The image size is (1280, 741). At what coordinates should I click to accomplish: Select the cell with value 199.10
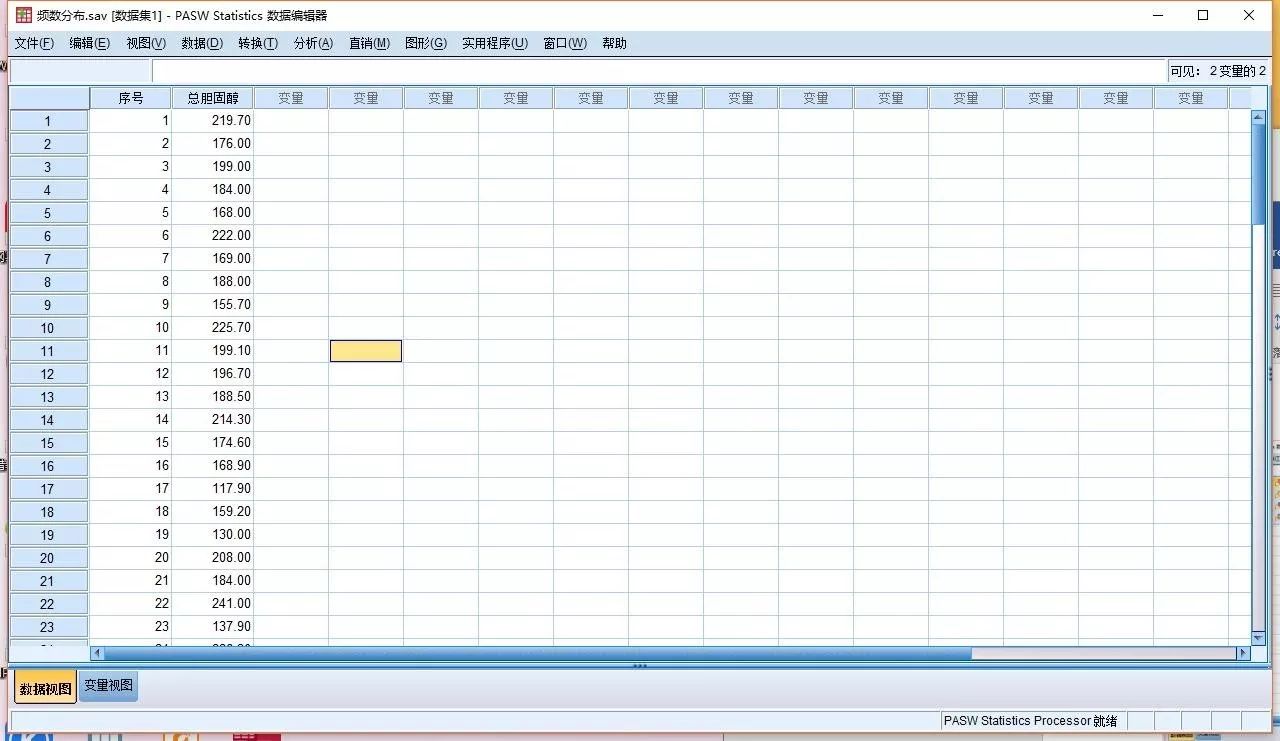click(x=212, y=350)
